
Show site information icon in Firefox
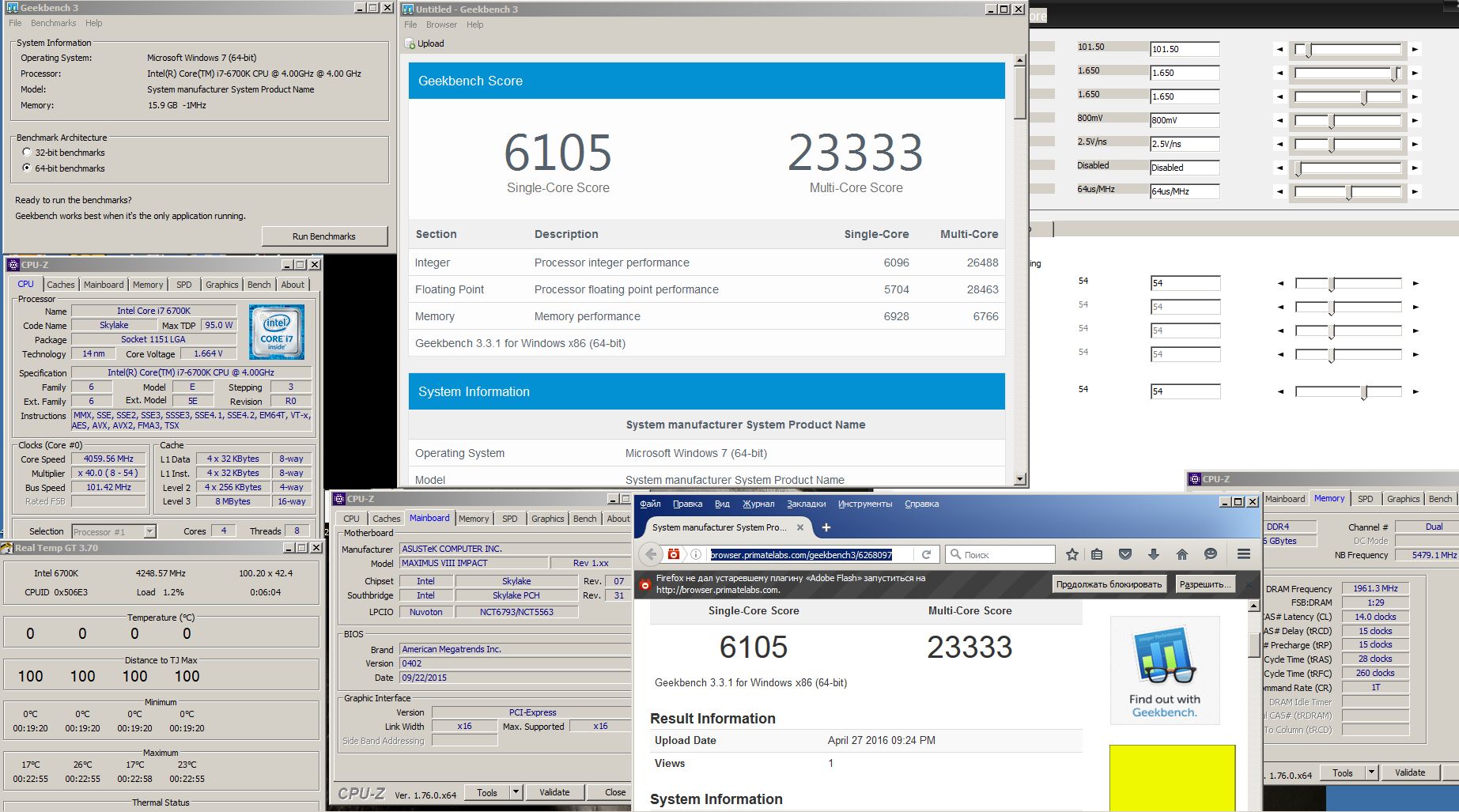[x=696, y=554]
